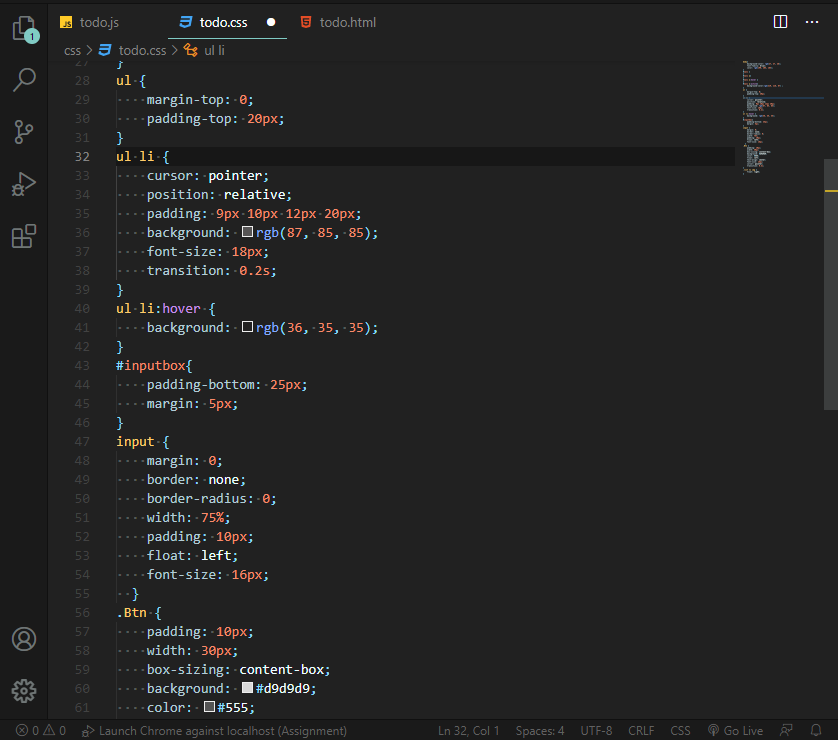Click line number 56 in gutter

click(x=82, y=612)
